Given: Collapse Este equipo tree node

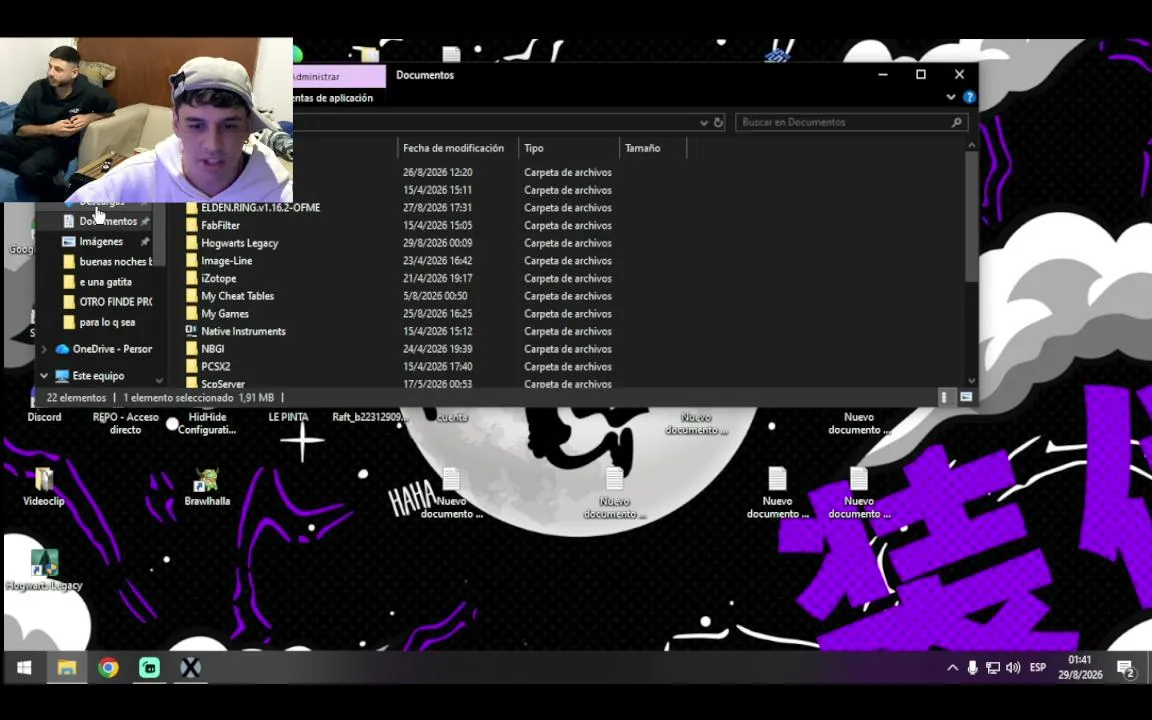Looking at the screenshot, I should tap(44, 375).
